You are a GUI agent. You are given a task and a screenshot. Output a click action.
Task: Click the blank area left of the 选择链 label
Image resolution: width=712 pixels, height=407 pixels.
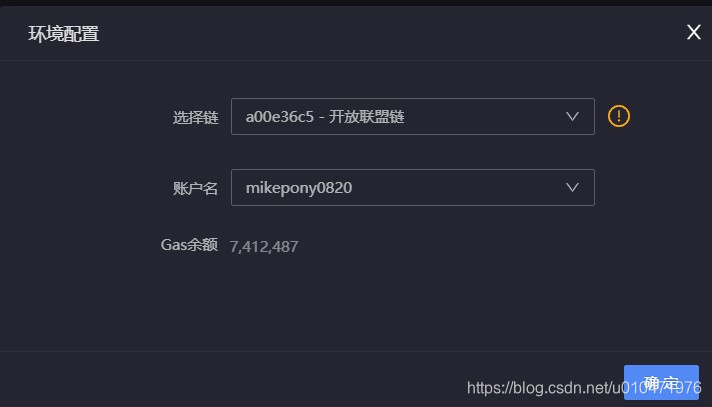point(82,117)
